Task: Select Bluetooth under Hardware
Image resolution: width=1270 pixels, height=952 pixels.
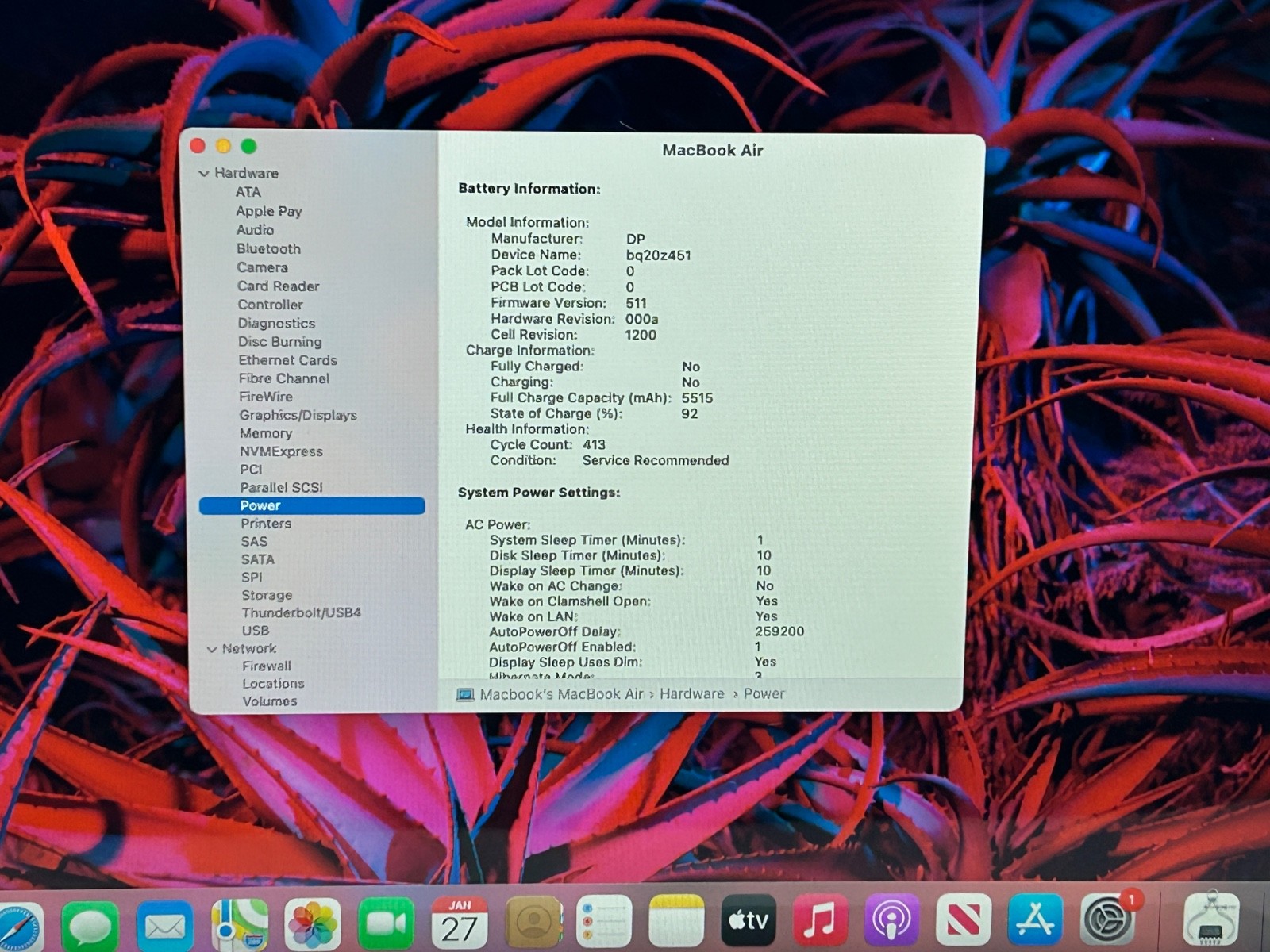Action: [268, 248]
